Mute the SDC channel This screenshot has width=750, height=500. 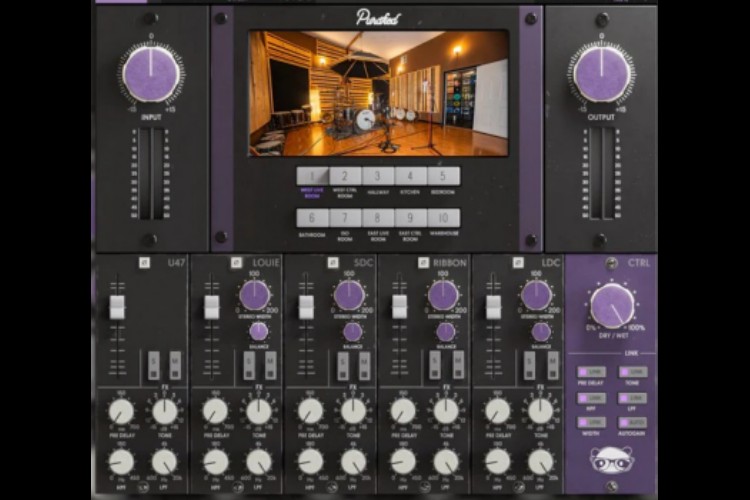pyautogui.click(x=364, y=365)
